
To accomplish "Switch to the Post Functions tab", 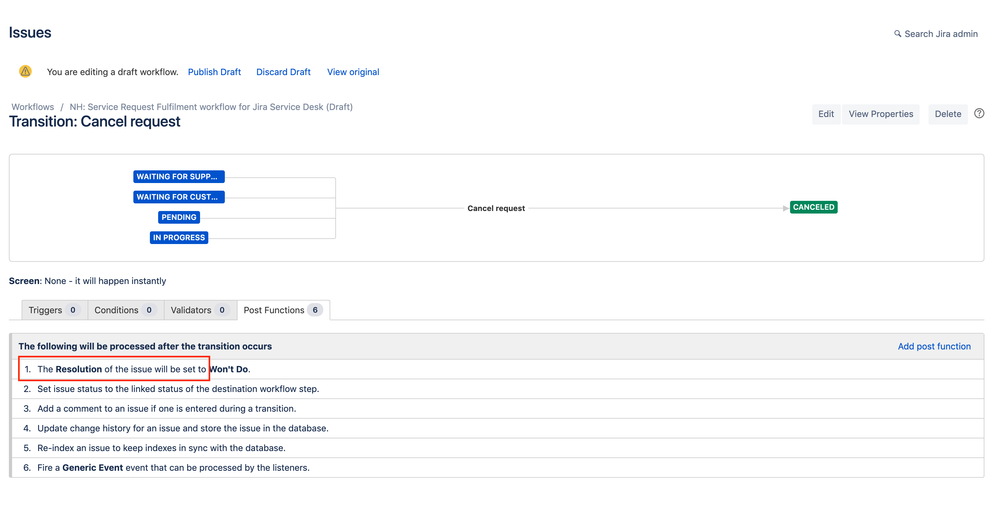I will (x=283, y=310).
